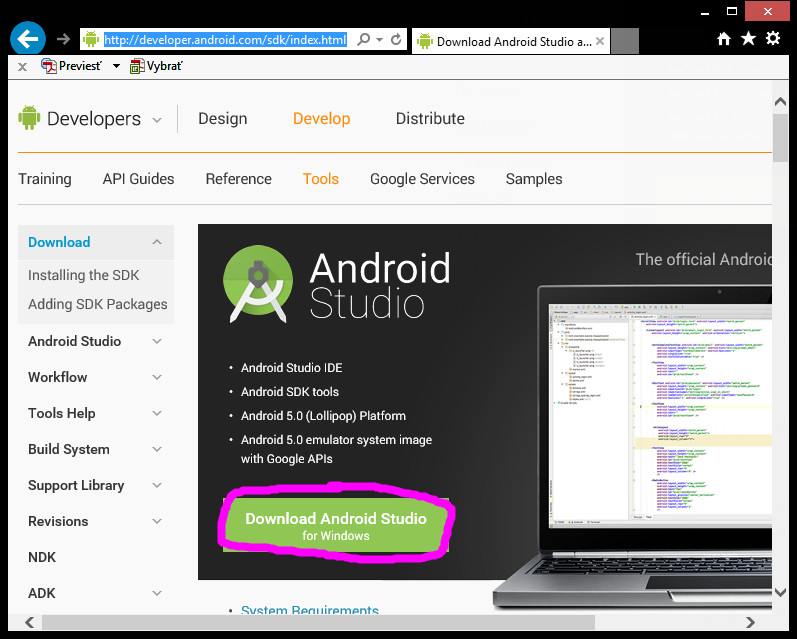Image resolution: width=797 pixels, height=639 pixels.
Task: Click the Home icon in browser
Action: pyautogui.click(x=724, y=39)
